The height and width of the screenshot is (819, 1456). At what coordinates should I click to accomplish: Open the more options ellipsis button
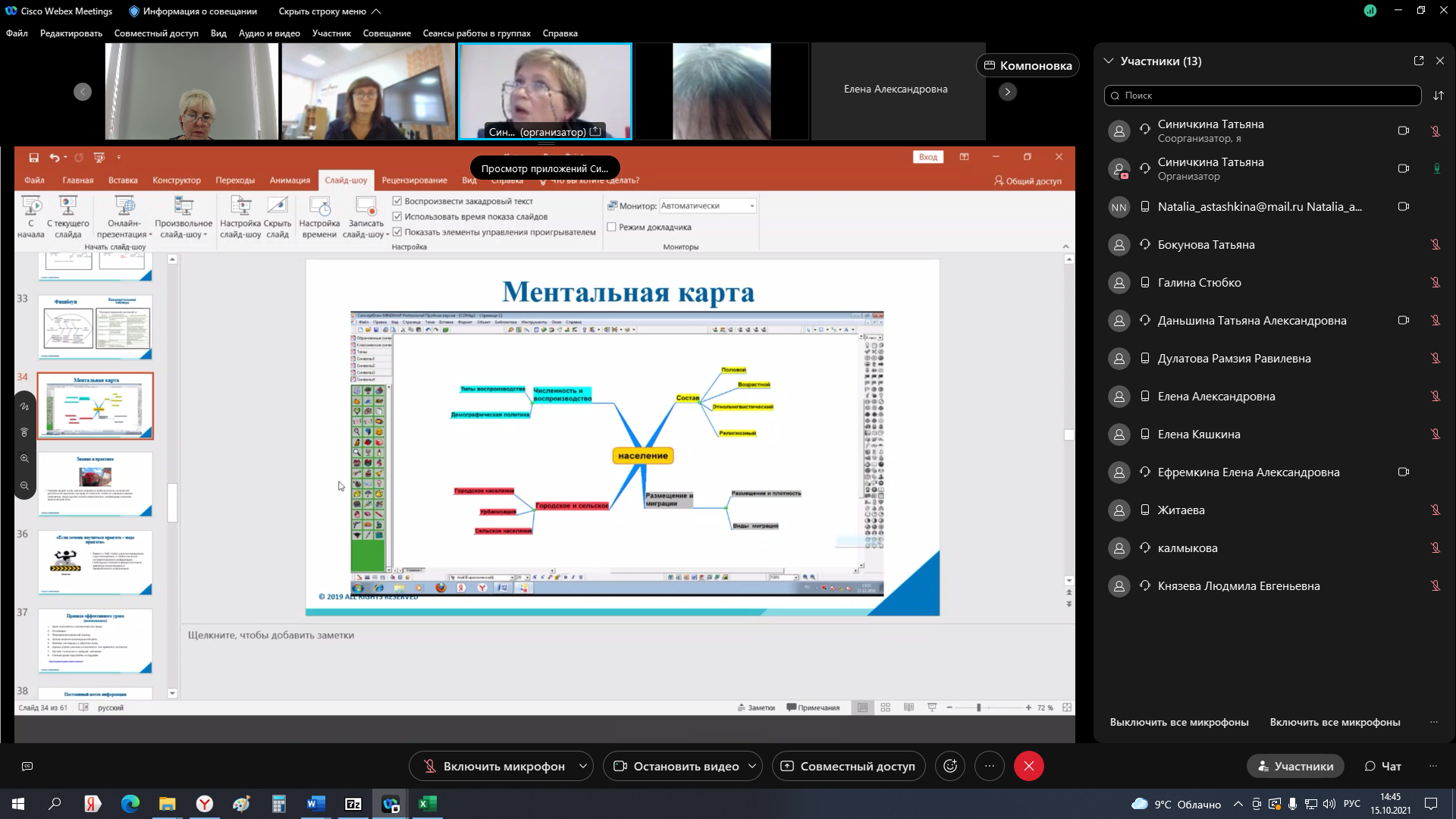[x=990, y=767]
